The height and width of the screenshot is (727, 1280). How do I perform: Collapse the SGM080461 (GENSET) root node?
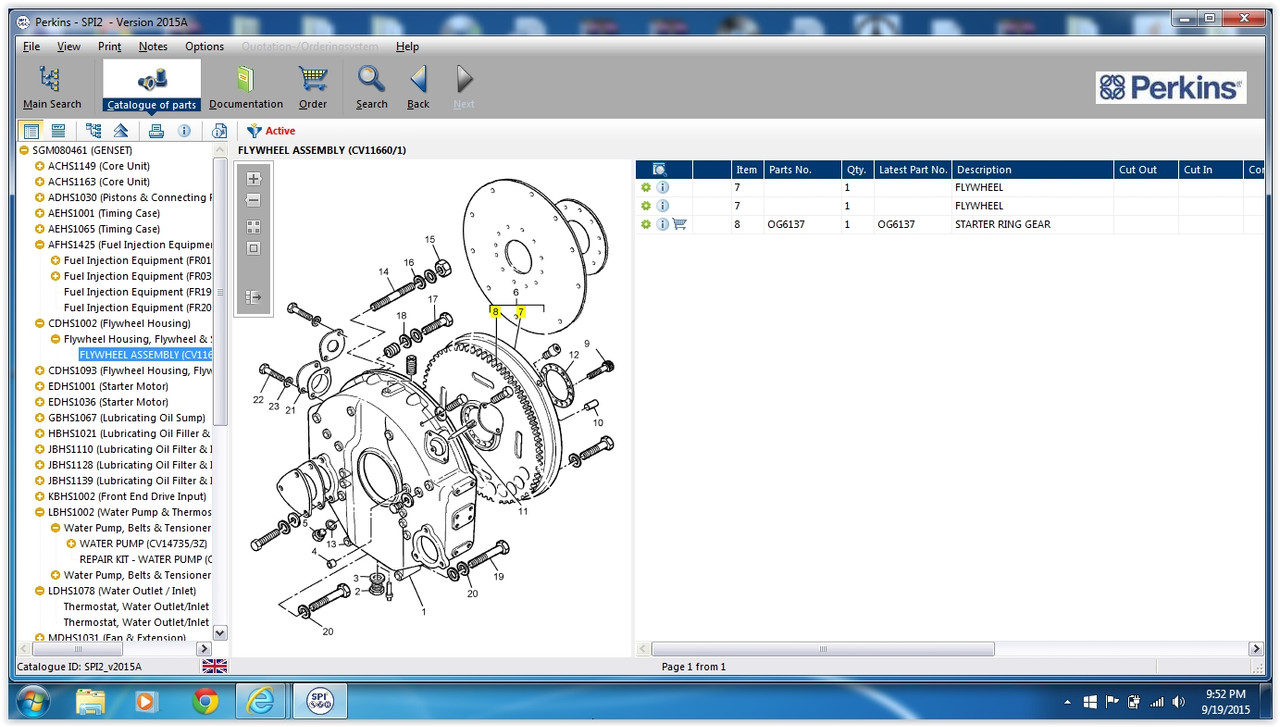pyautogui.click(x=24, y=150)
